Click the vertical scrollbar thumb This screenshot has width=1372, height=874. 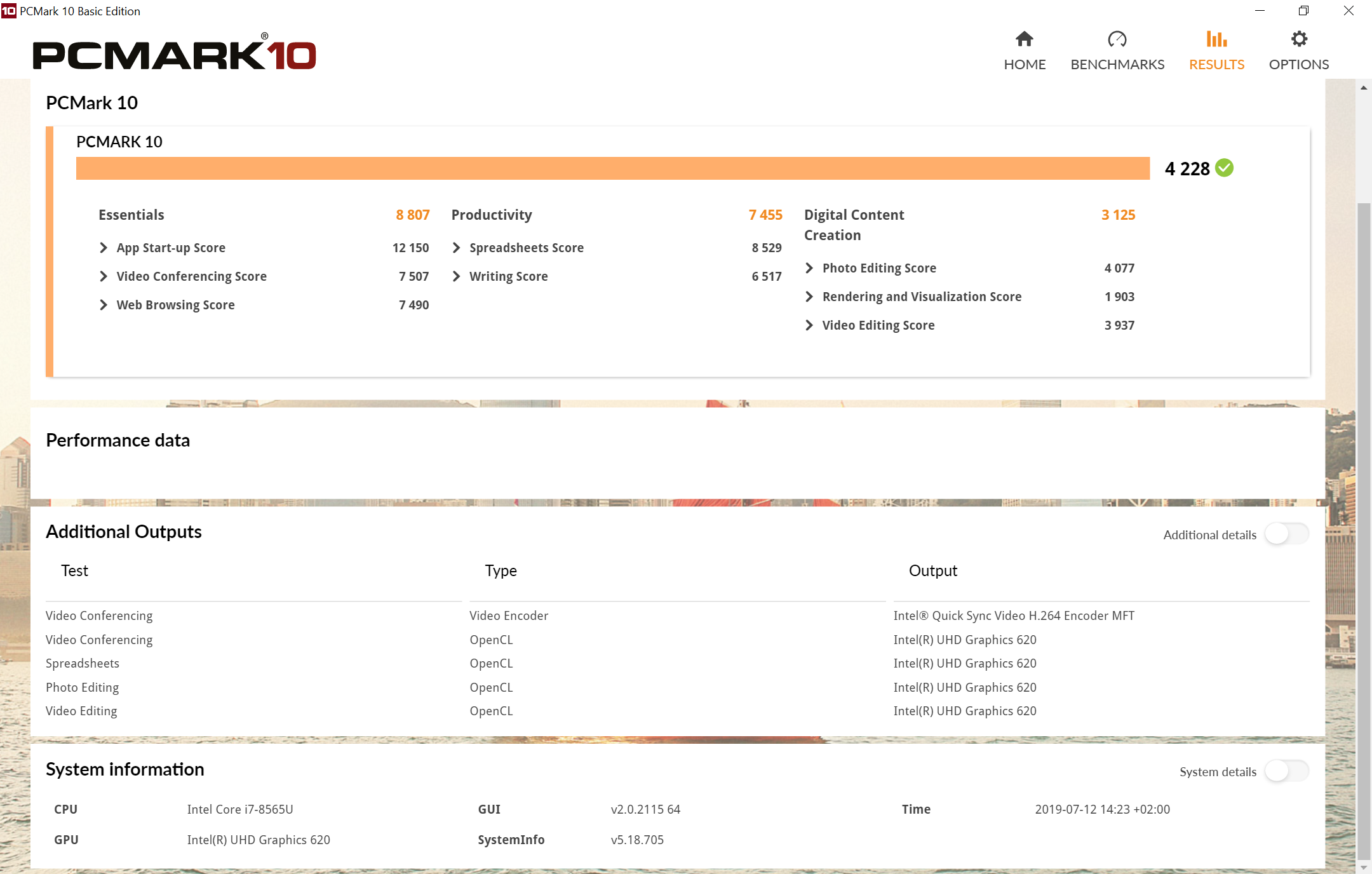(1364, 530)
